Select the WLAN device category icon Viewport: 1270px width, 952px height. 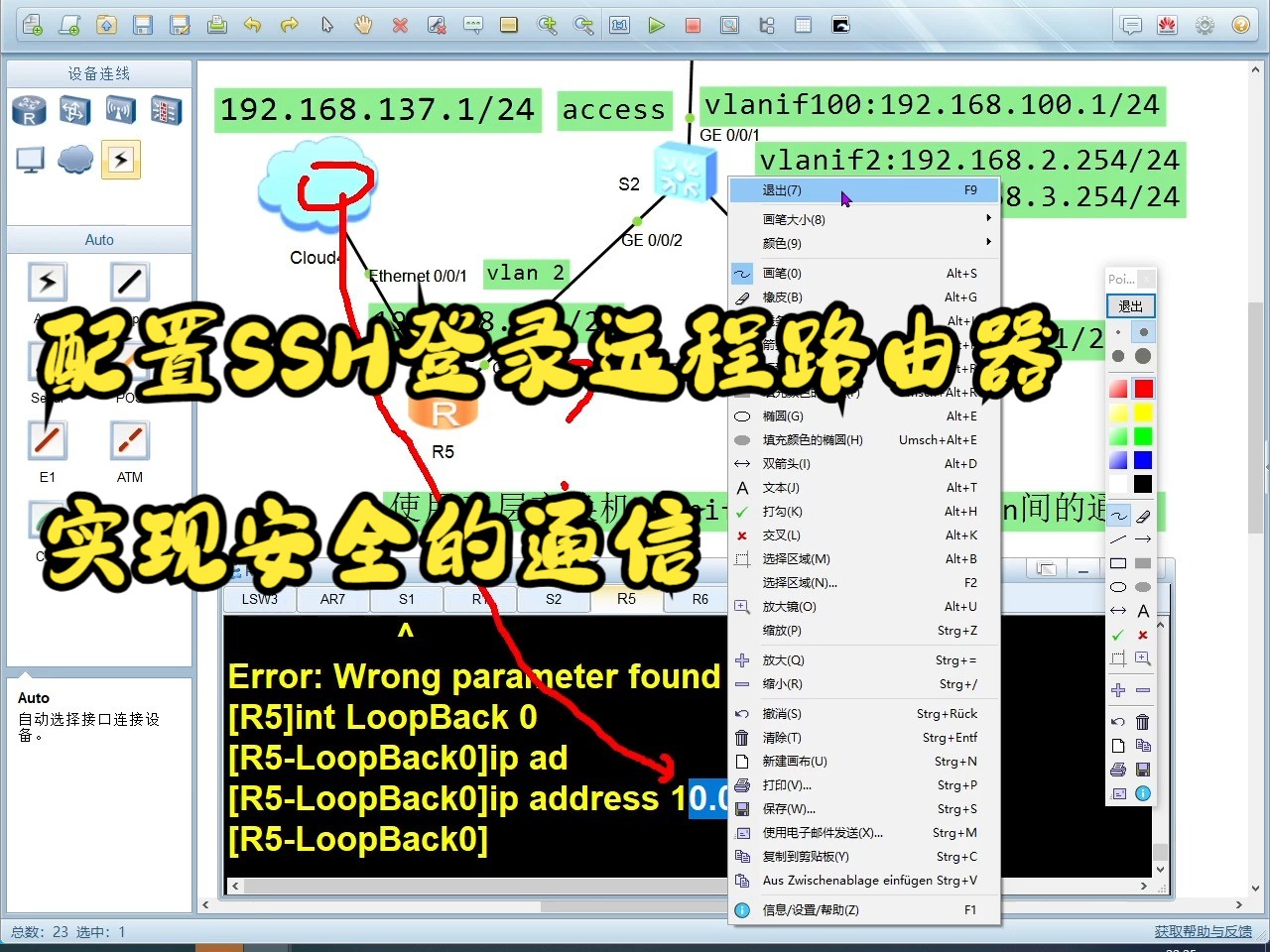click(x=121, y=110)
